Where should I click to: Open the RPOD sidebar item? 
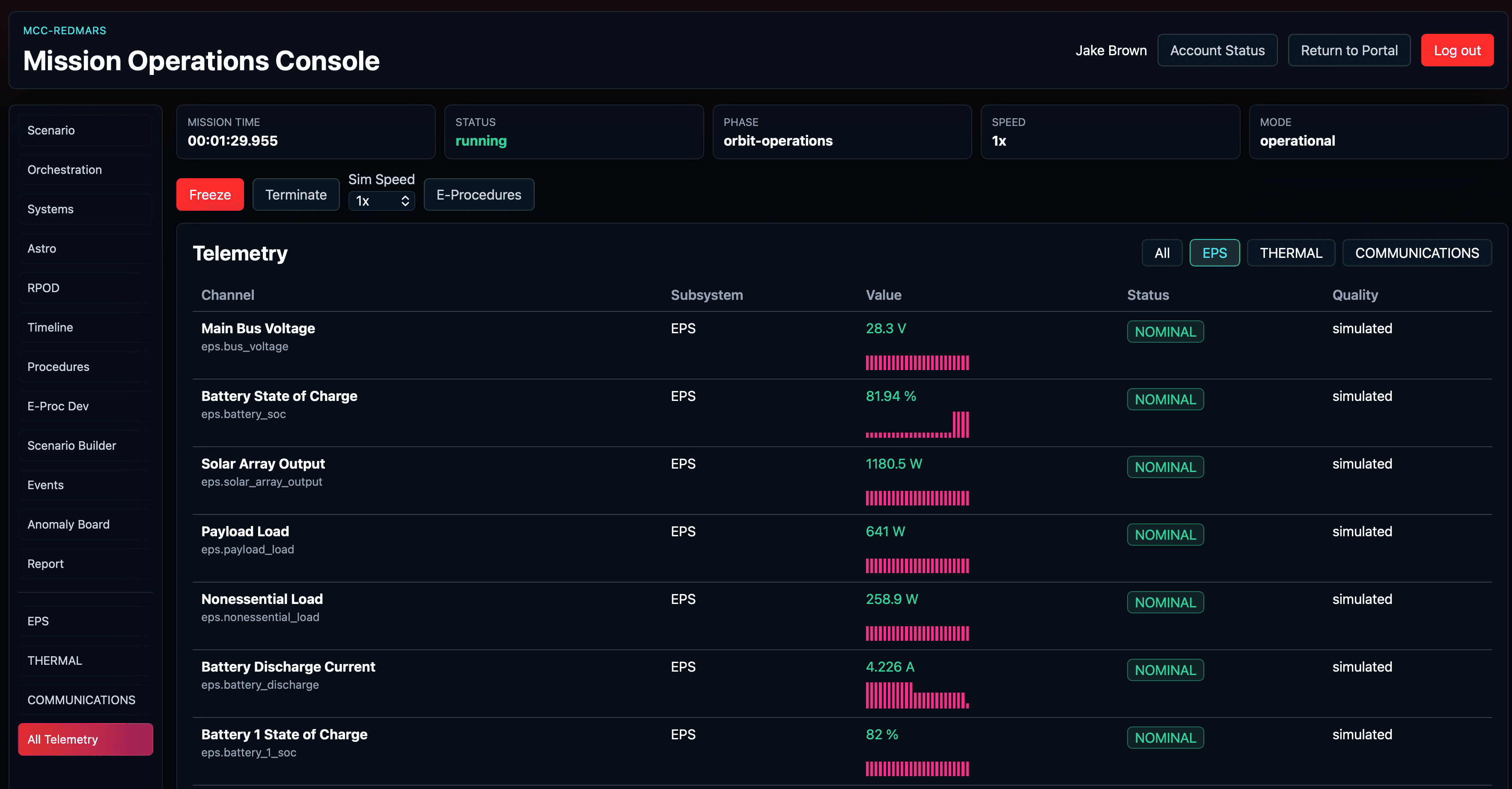tap(86, 288)
